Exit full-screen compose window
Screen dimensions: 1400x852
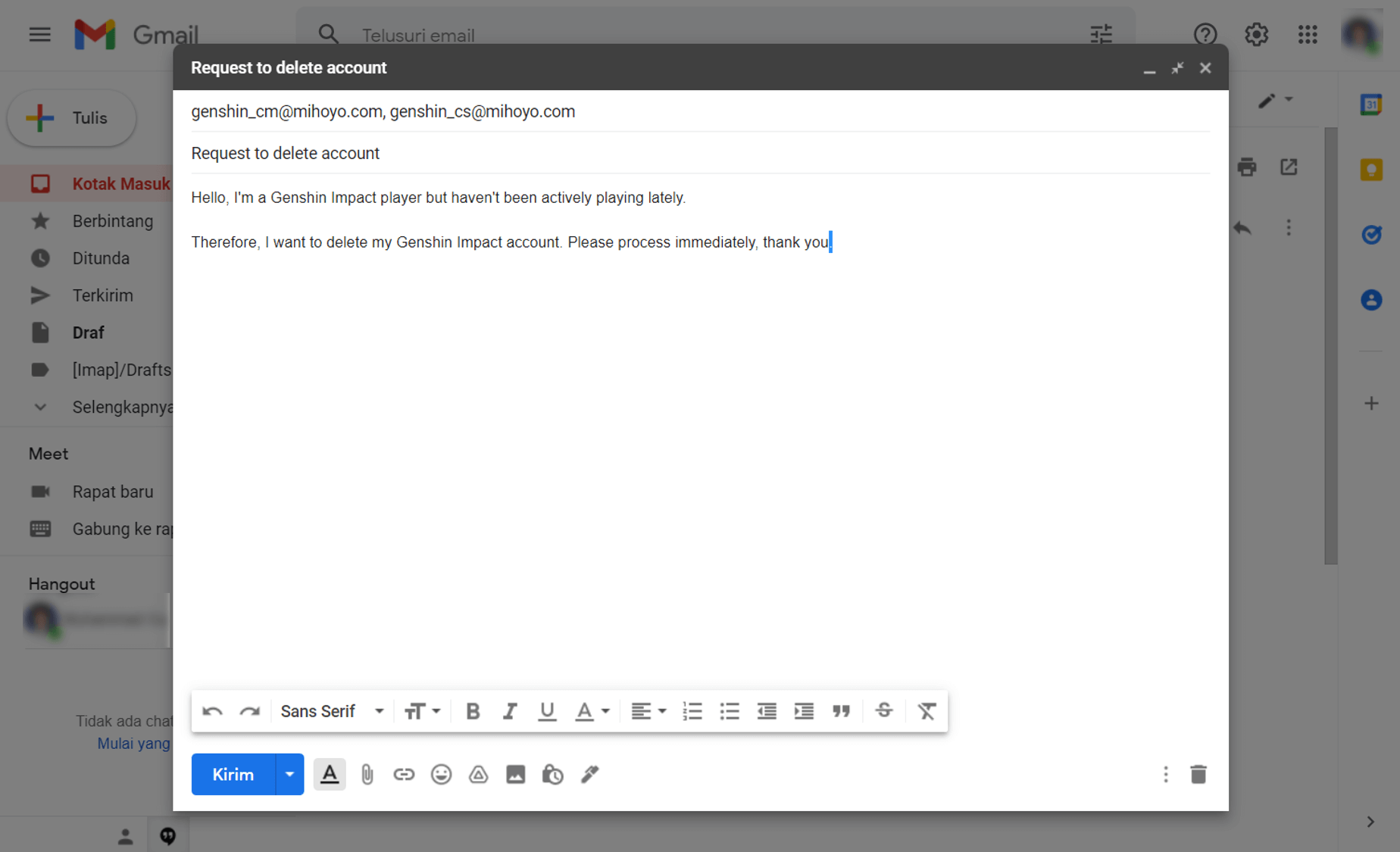1177,68
